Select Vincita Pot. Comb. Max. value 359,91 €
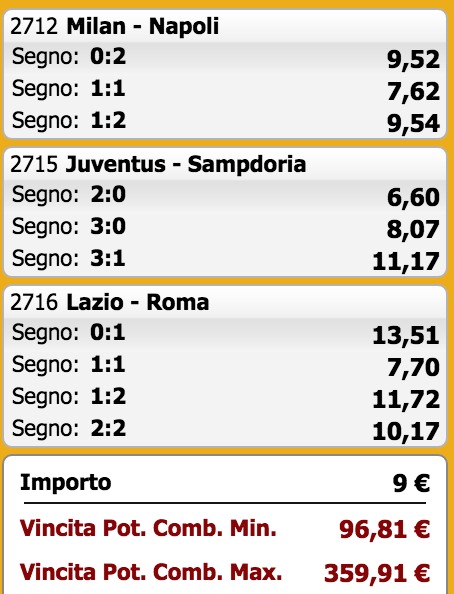Screen dimensions: 454x594 coord(377,572)
